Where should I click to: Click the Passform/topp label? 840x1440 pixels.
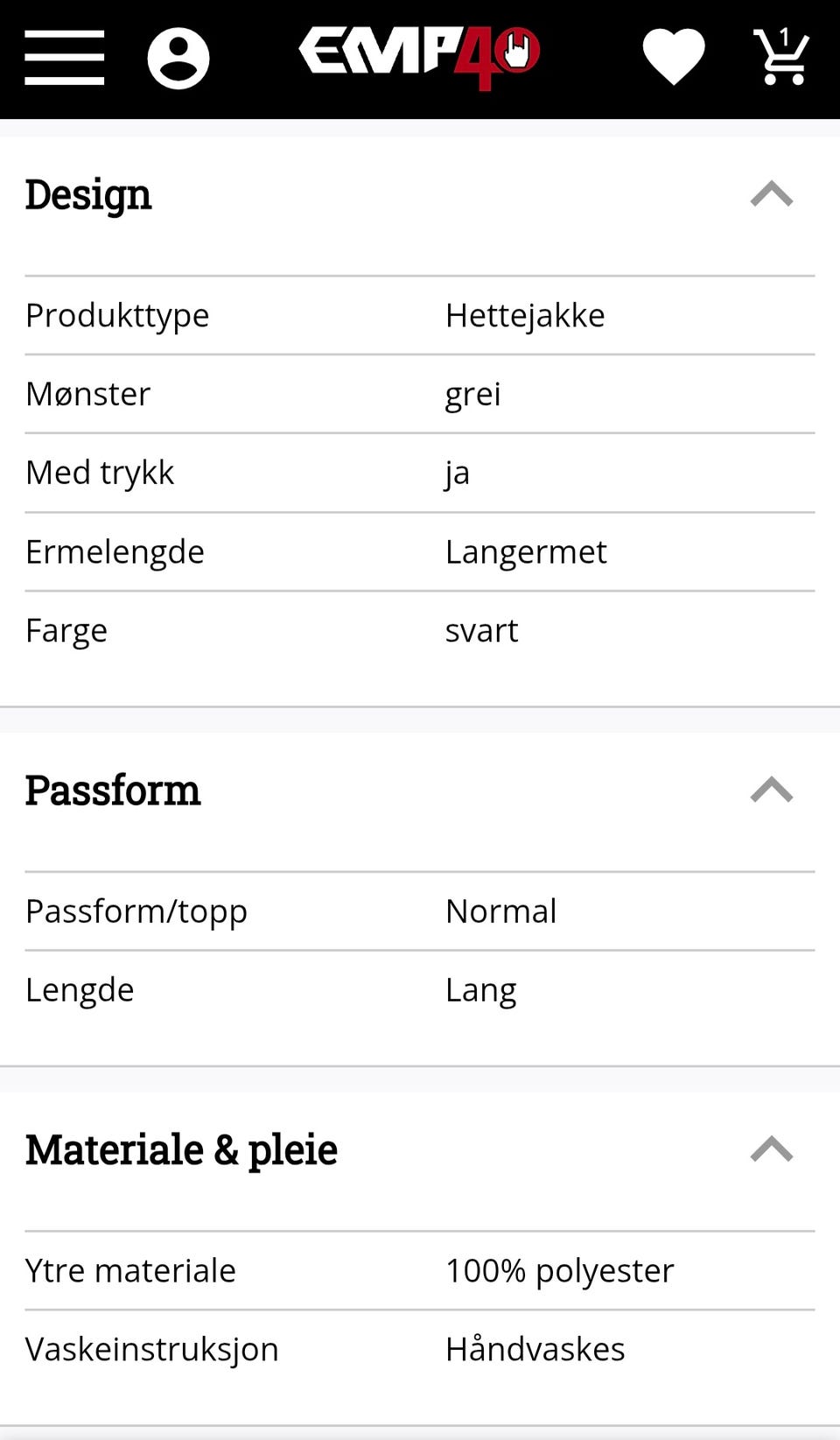pos(136,911)
